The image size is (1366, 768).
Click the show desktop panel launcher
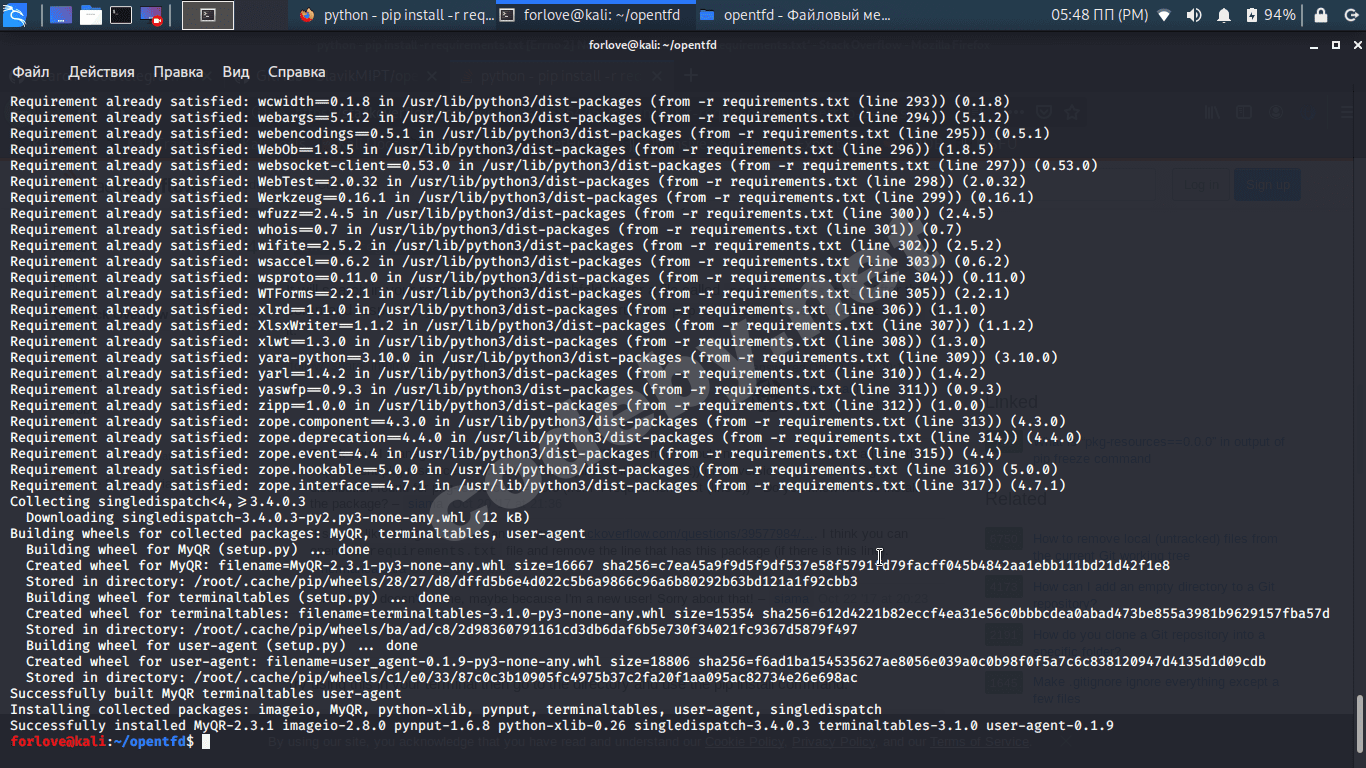[x=60, y=15]
